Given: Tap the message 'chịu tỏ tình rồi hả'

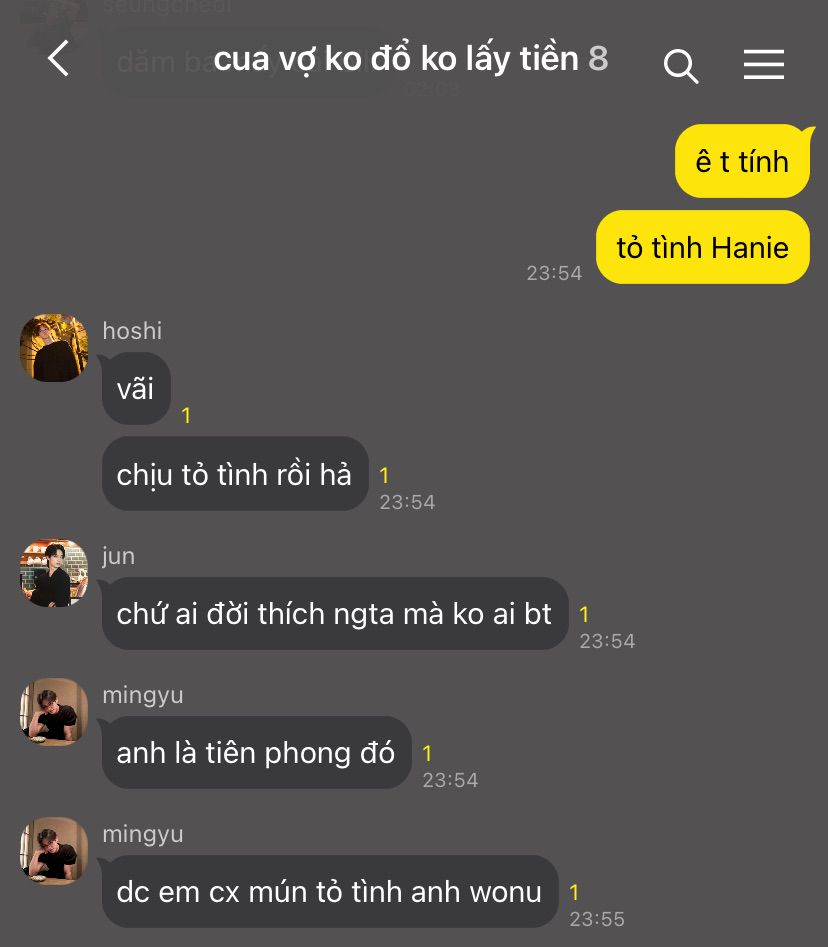Looking at the screenshot, I should [235, 474].
